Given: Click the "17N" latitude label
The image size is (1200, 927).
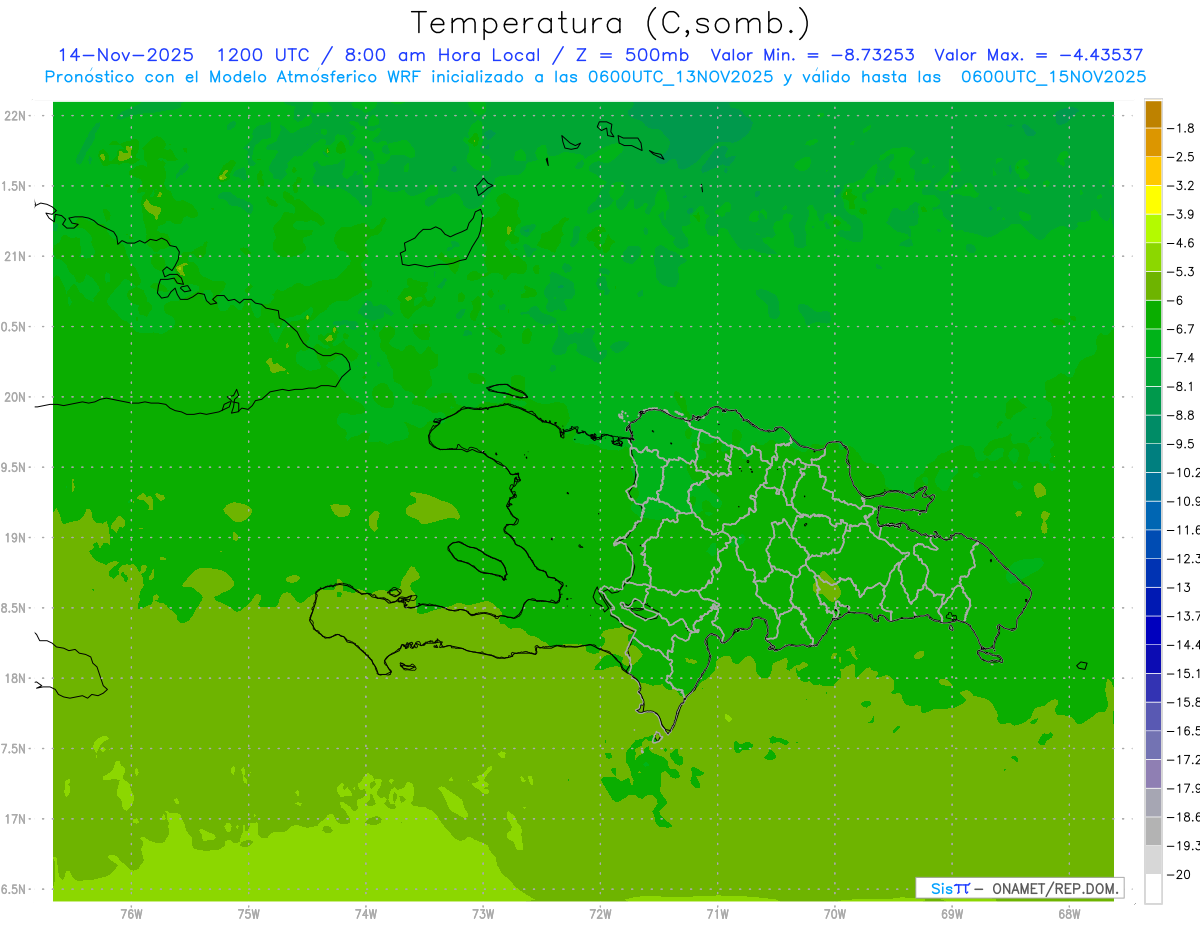Looking at the screenshot, I should pyautogui.click(x=16, y=819).
